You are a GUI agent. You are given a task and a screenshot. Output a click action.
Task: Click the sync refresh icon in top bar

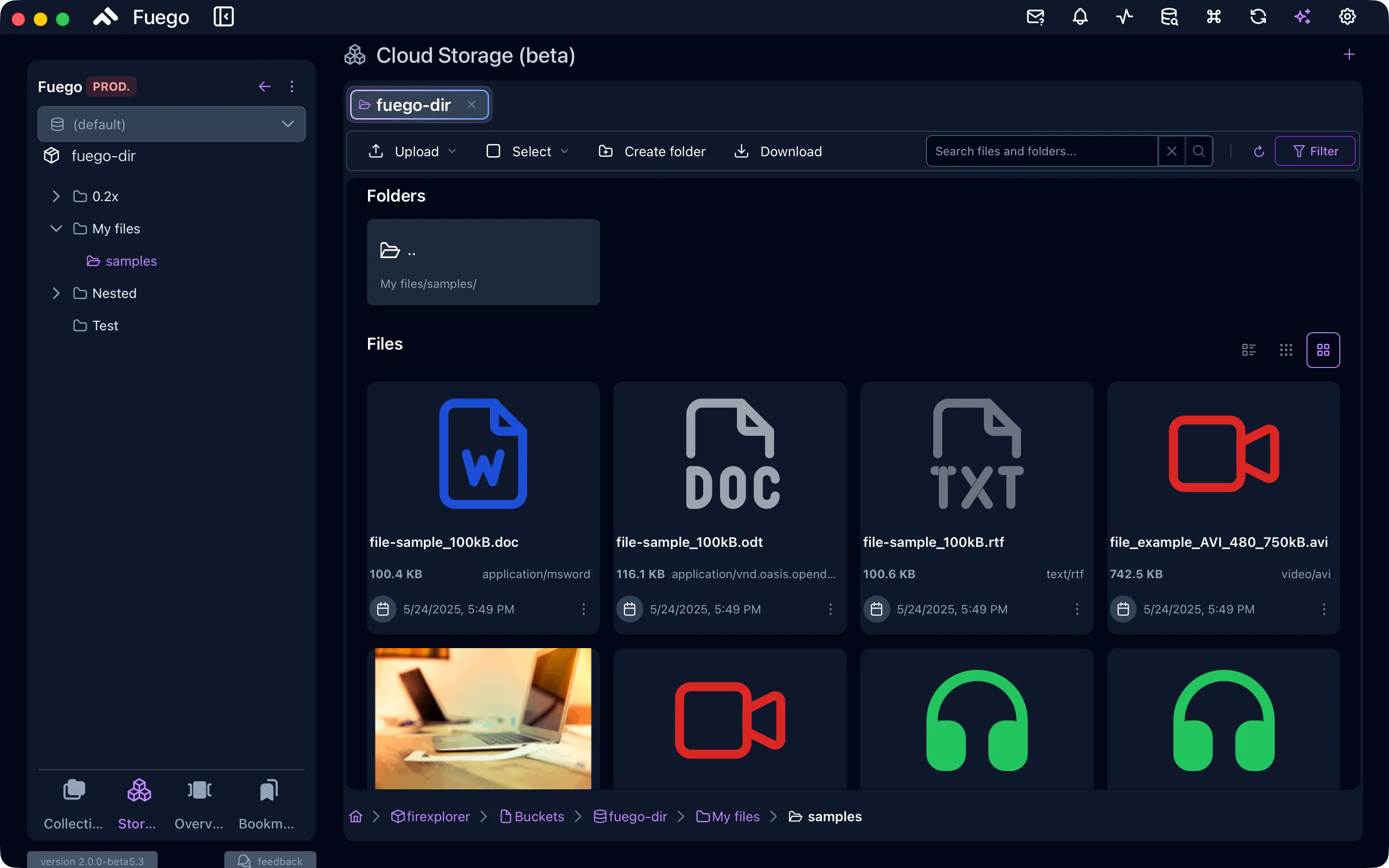(x=1258, y=17)
